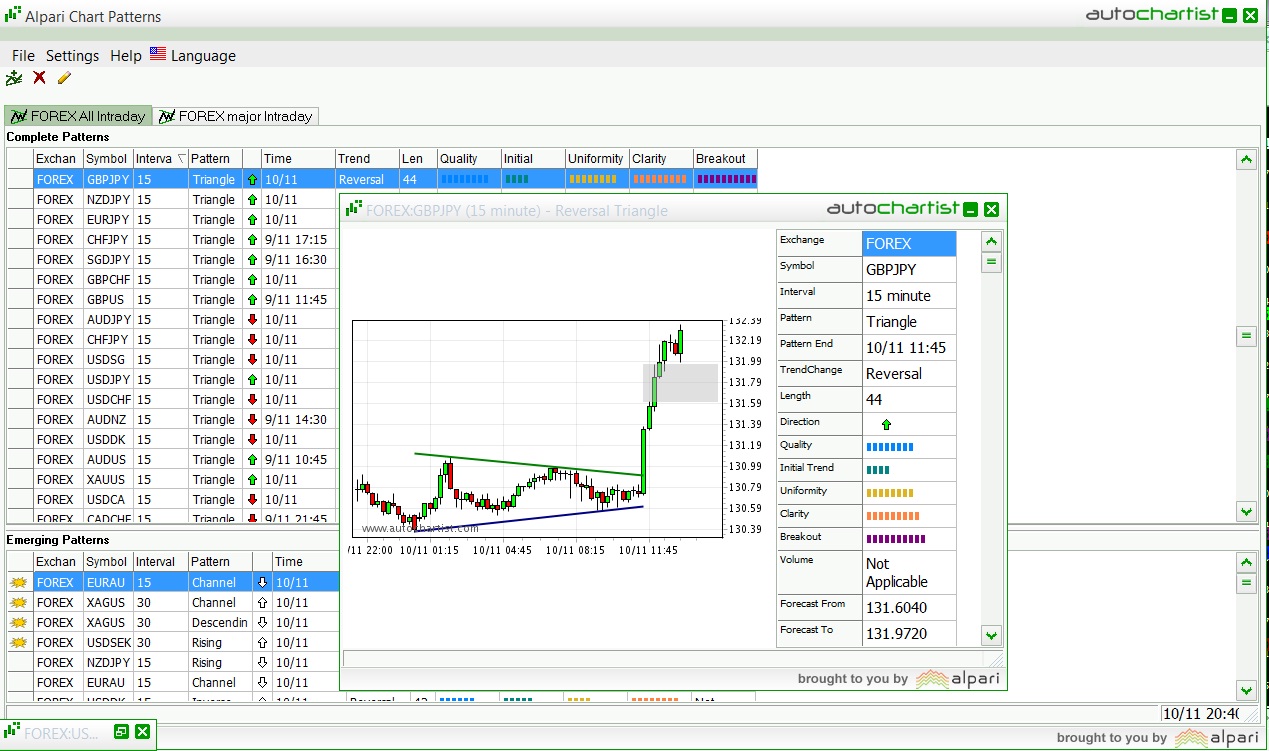Click the Breakout column header
Viewport: 1269px width, 751px height.
point(725,158)
